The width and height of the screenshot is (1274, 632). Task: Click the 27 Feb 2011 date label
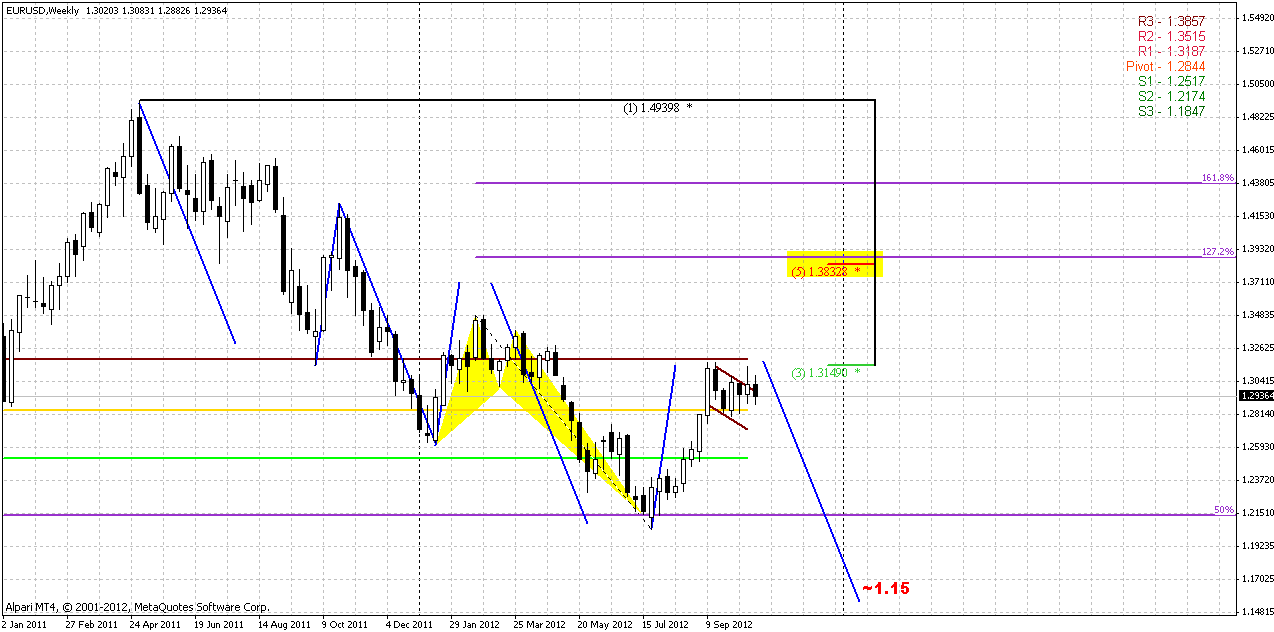tap(92, 625)
